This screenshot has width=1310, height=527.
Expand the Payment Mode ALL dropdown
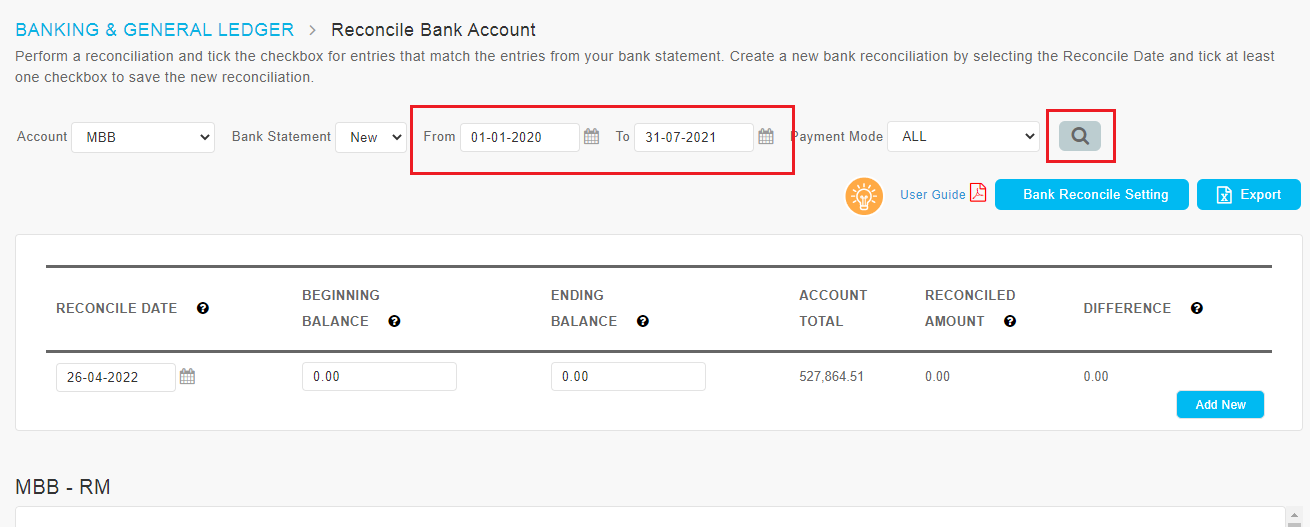(963, 137)
